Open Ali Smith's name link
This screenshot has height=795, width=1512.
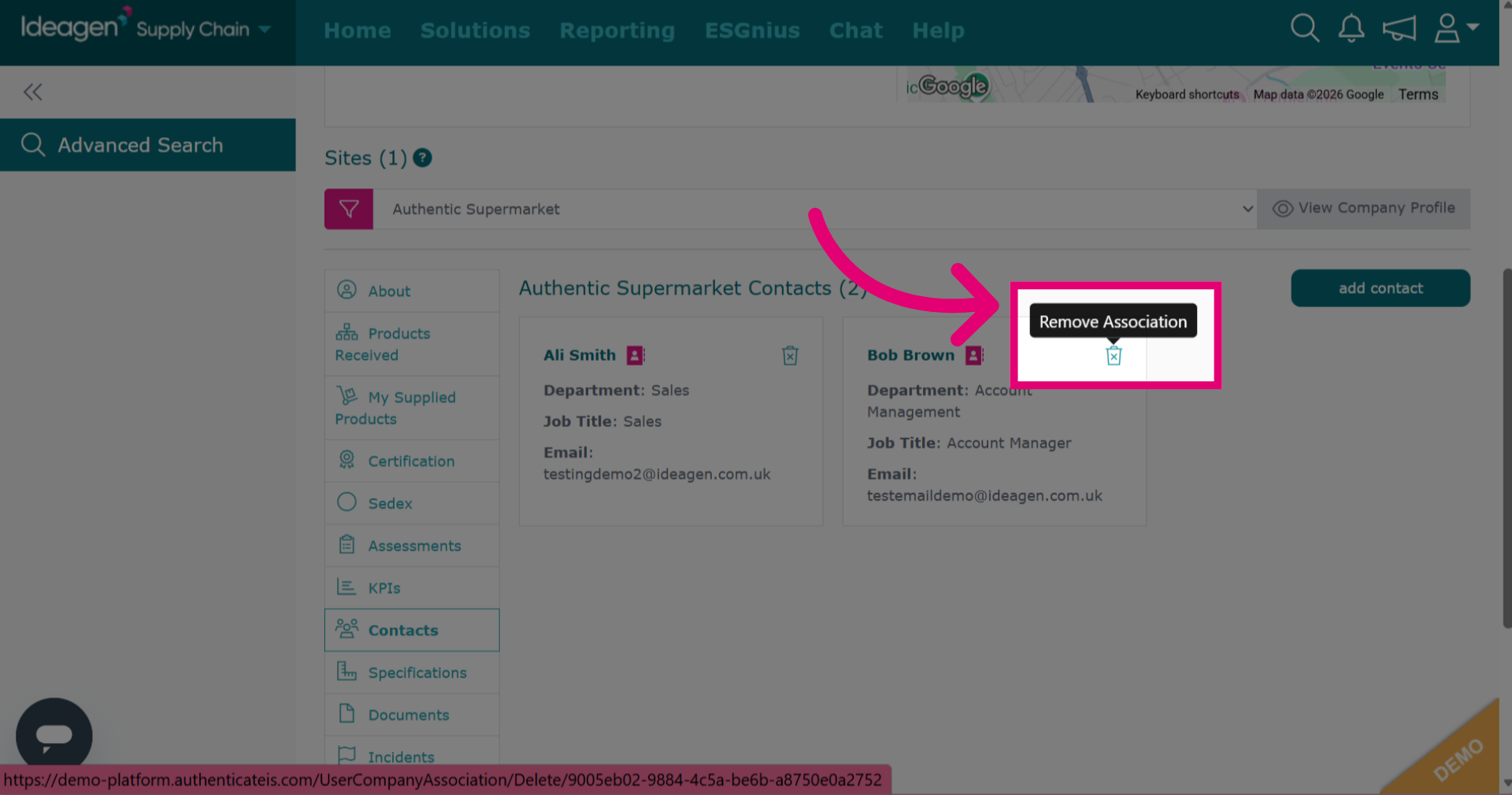pos(580,355)
